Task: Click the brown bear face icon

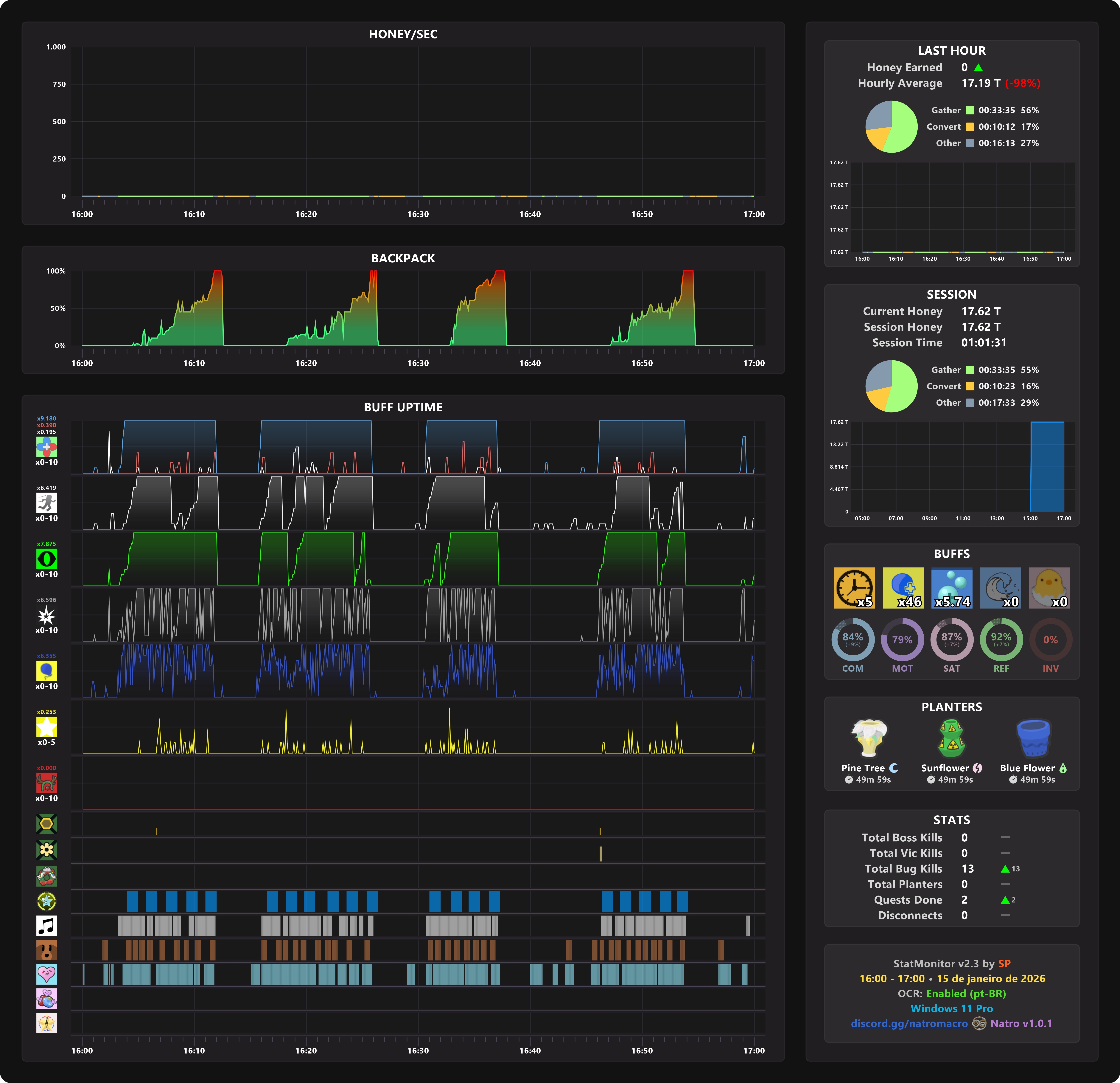Action: tap(46, 950)
